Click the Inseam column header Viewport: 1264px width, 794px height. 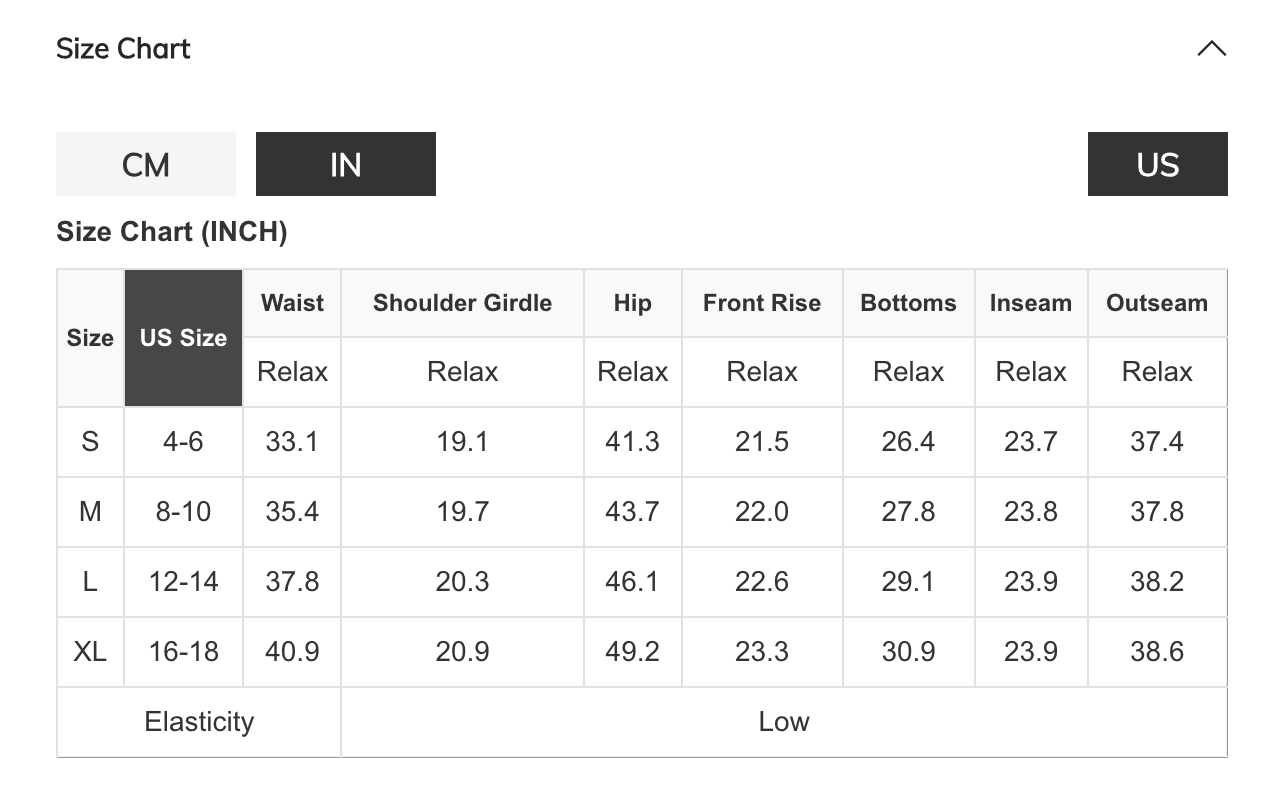point(1030,303)
